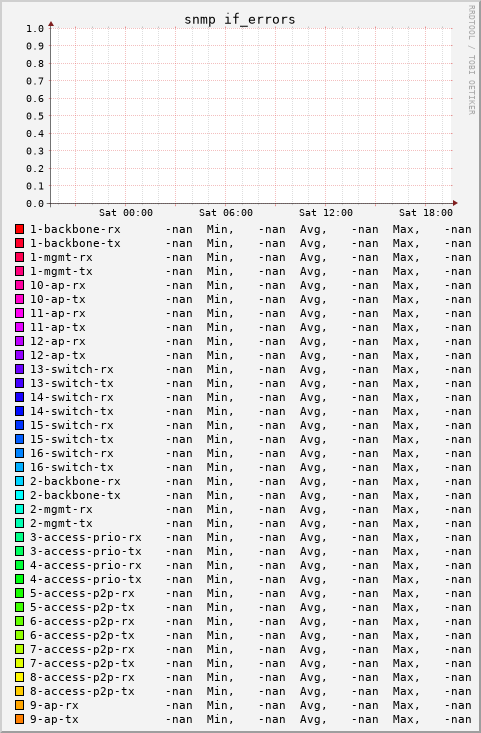Image resolution: width=481 pixels, height=733 pixels.
Task: Click the 2-mgmt-rx legend label
Action: click(61, 509)
